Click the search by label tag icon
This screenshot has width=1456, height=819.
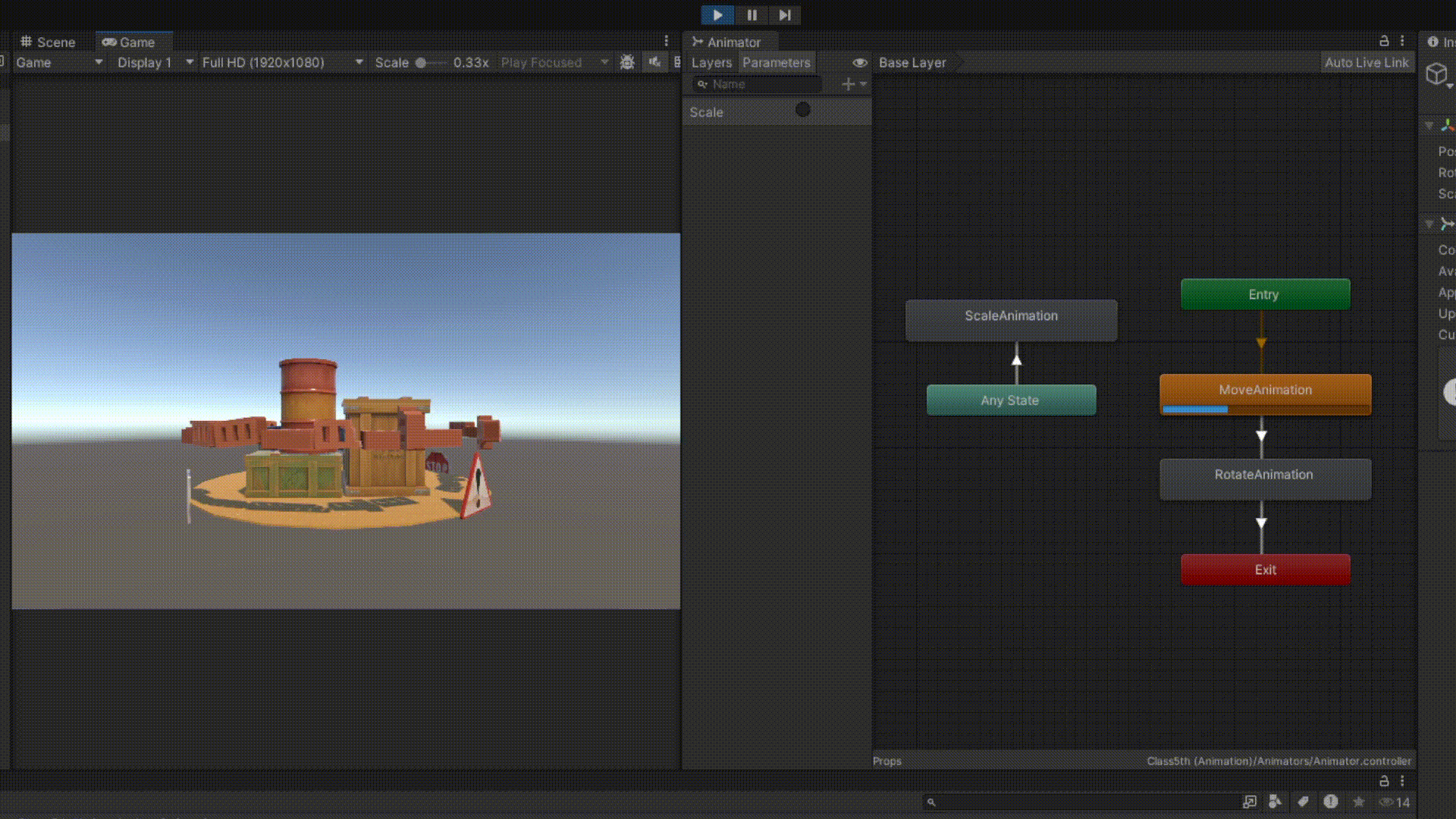pyautogui.click(x=1303, y=802)
